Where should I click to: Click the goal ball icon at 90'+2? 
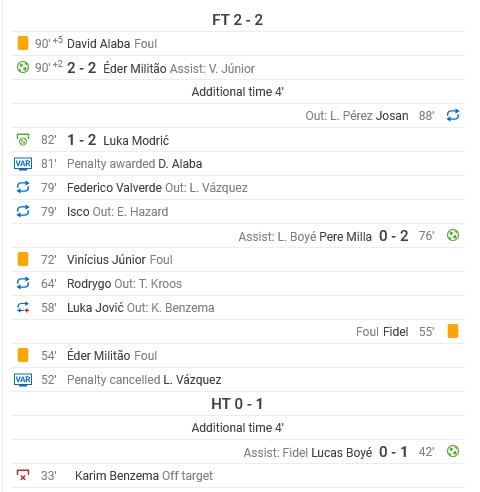[x=23, y=68]
